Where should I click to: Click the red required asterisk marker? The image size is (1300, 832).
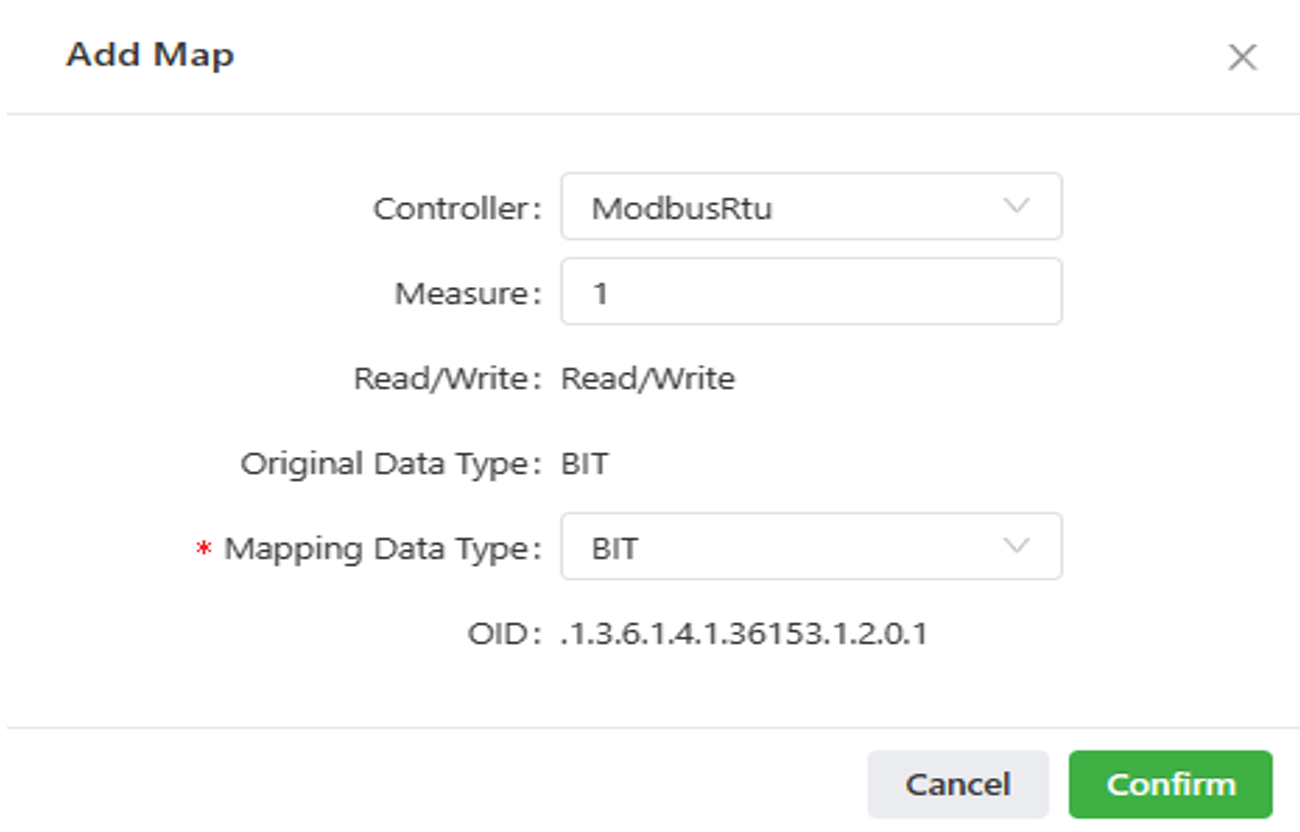tap(204, 551)
